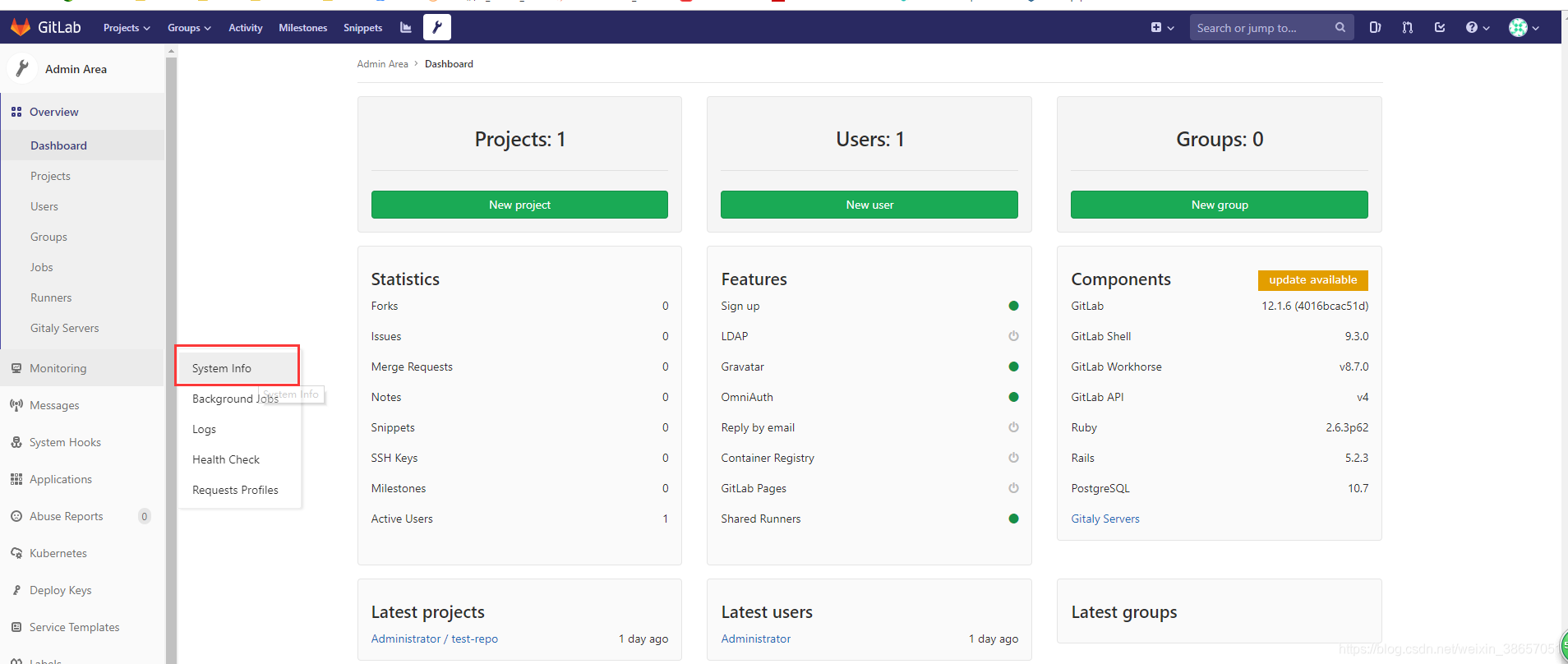Viewport: 1568px width, 664px height.
Task: Click the Shared Runners enabled indicator
Action: coord(1013,519)
